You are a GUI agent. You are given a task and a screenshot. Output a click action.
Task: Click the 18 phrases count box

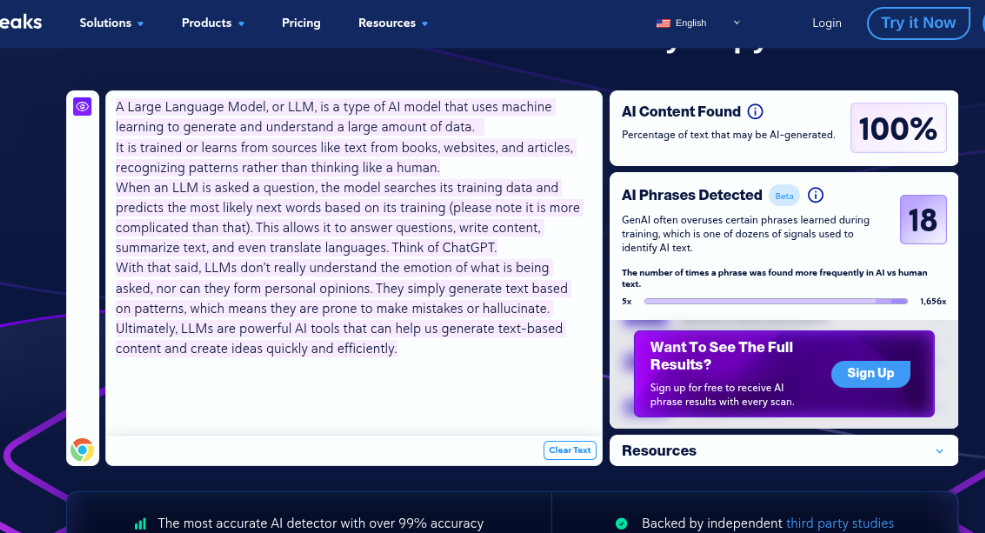923,220
